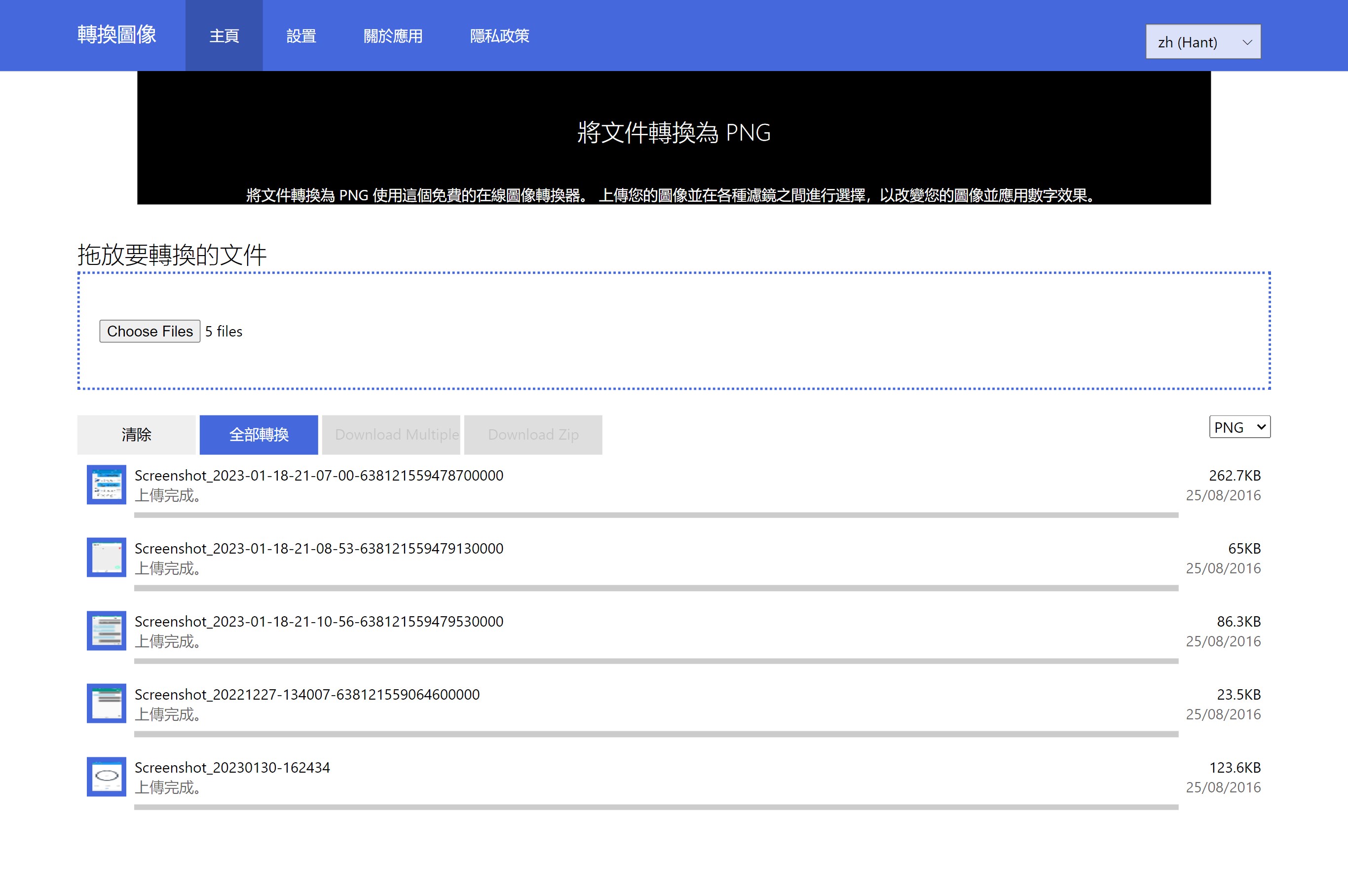
Task: Click the Download Zip button
Action: (x=532, y=435)
